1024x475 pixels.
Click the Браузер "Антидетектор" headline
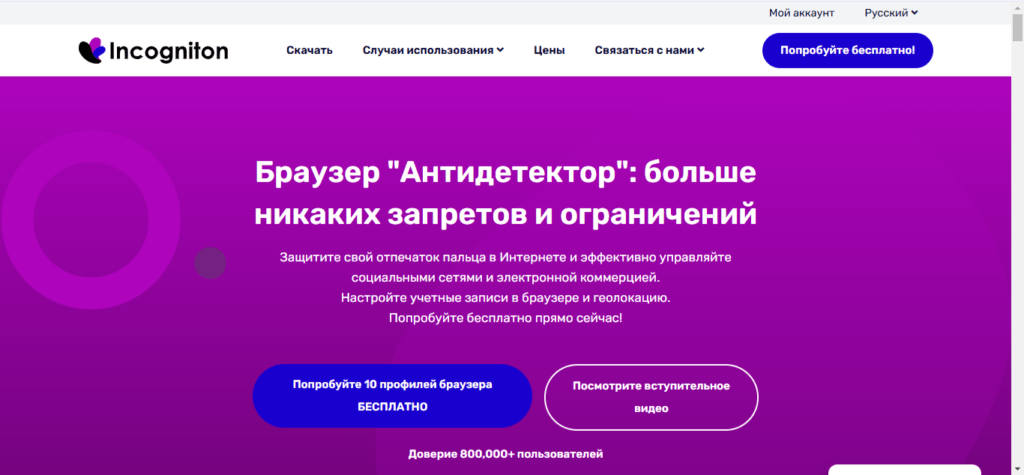pos(505,193)
